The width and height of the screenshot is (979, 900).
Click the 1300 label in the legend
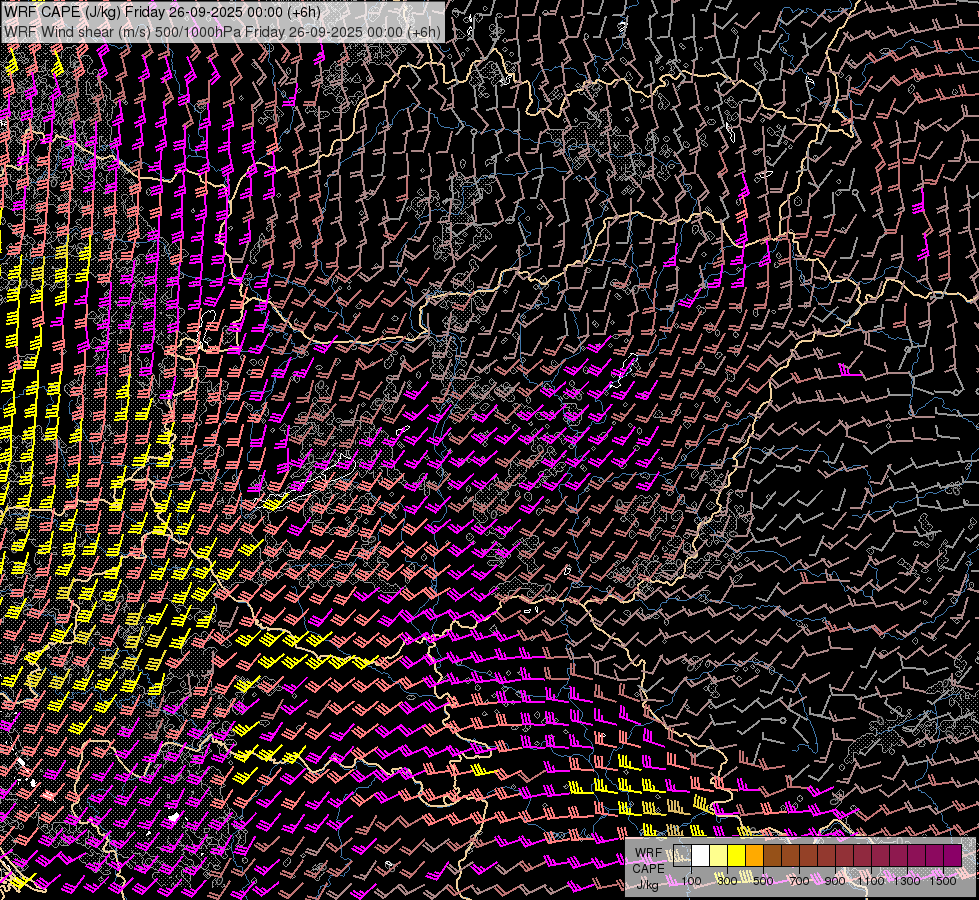[x=907, y=881]
